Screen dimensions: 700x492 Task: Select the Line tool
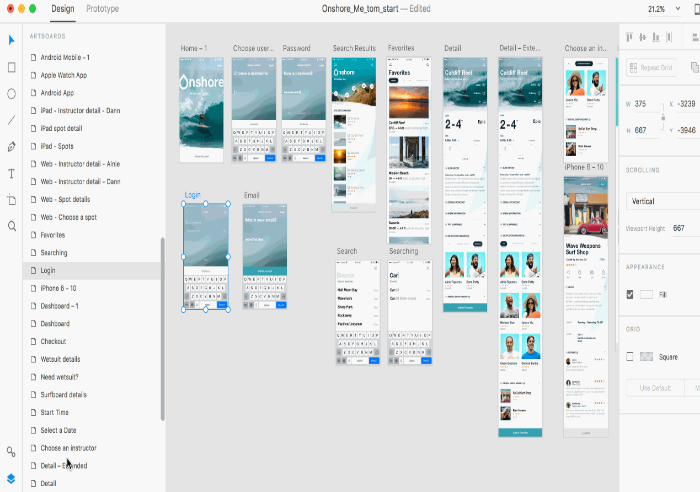coord(11,120)
